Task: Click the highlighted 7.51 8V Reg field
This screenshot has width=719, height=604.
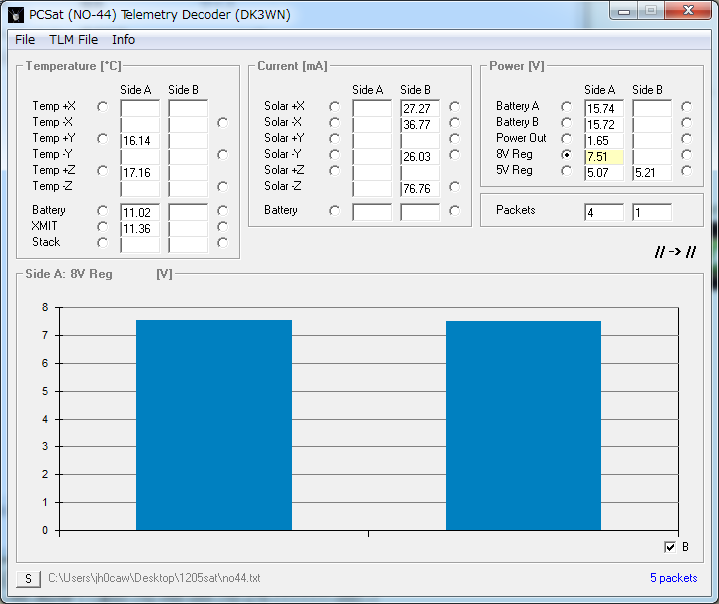Action: click(604, 157)
